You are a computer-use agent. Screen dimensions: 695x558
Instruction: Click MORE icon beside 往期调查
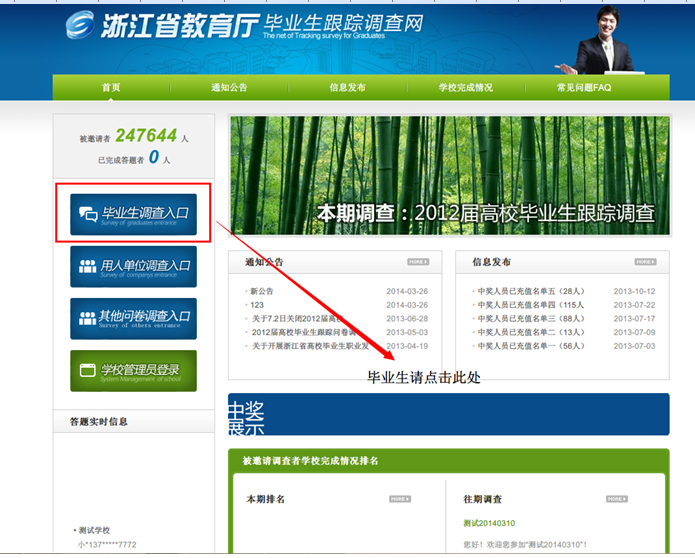pyautogui.click(x=617, y=498)
